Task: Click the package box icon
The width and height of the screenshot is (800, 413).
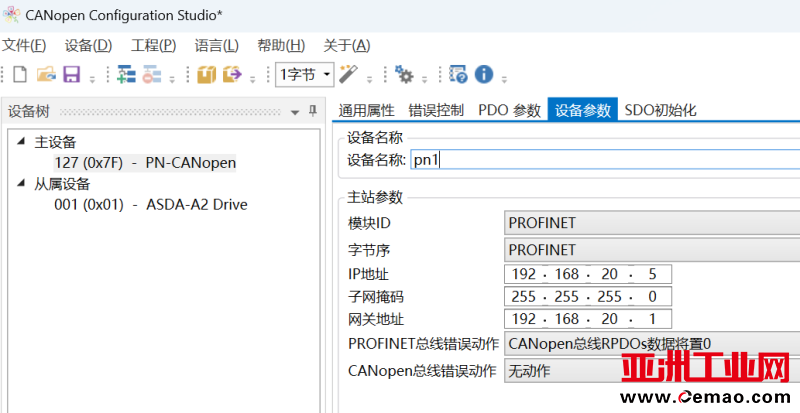Action: point(206,75)
